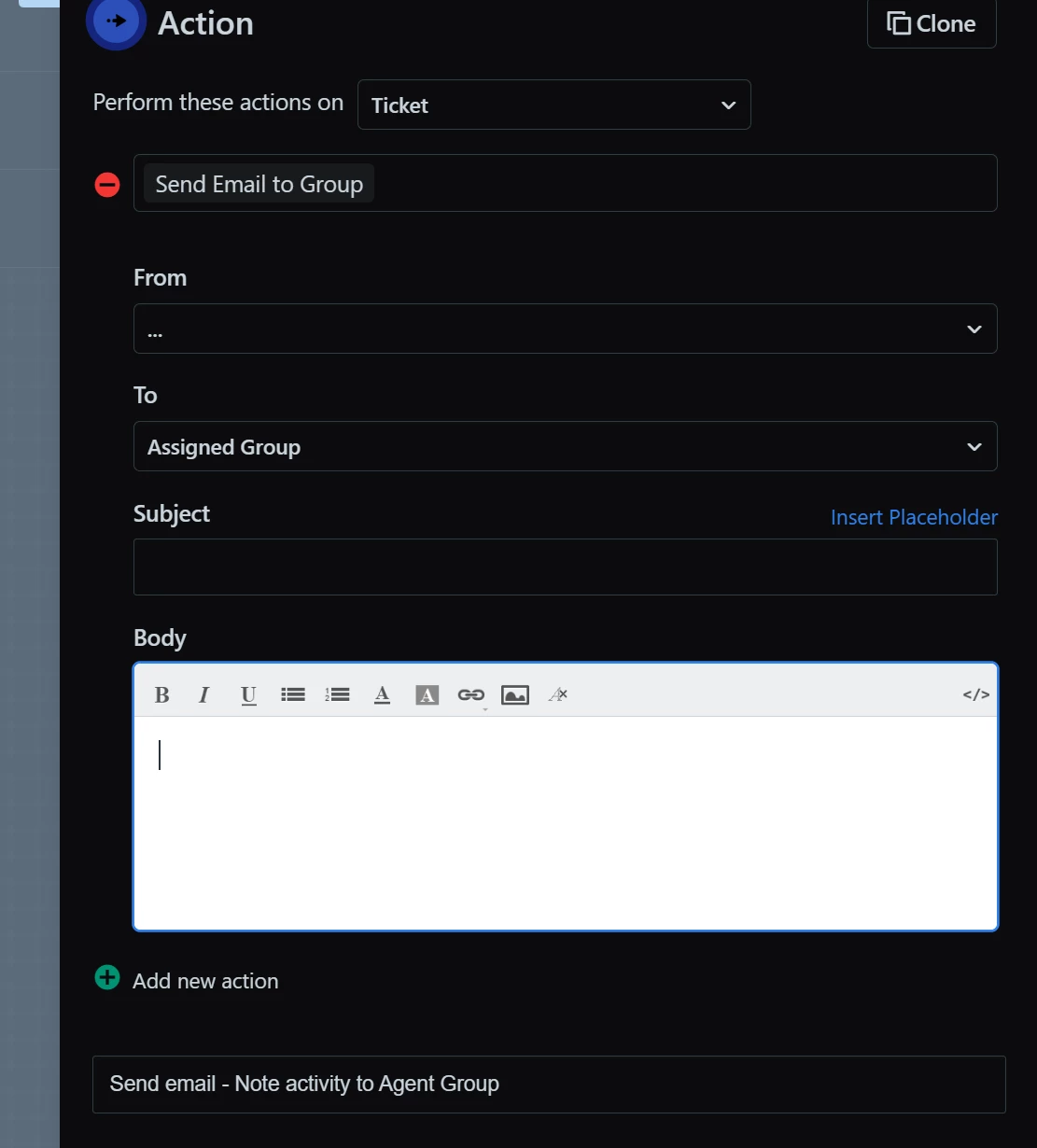The height and width of the screenshot is (1148, 1037).
Task: Click the Send Email to Group action selector
Action: (x=566, y=183)
